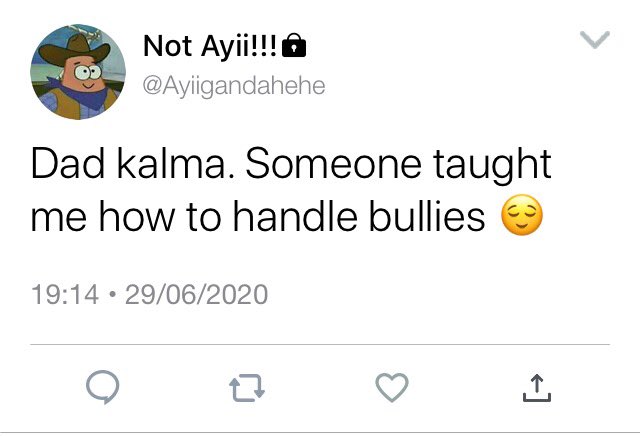Open profile via 'Not Ayii!!!' display name
640x436 pixels.
pyautogui.click(x=210, y=45)
